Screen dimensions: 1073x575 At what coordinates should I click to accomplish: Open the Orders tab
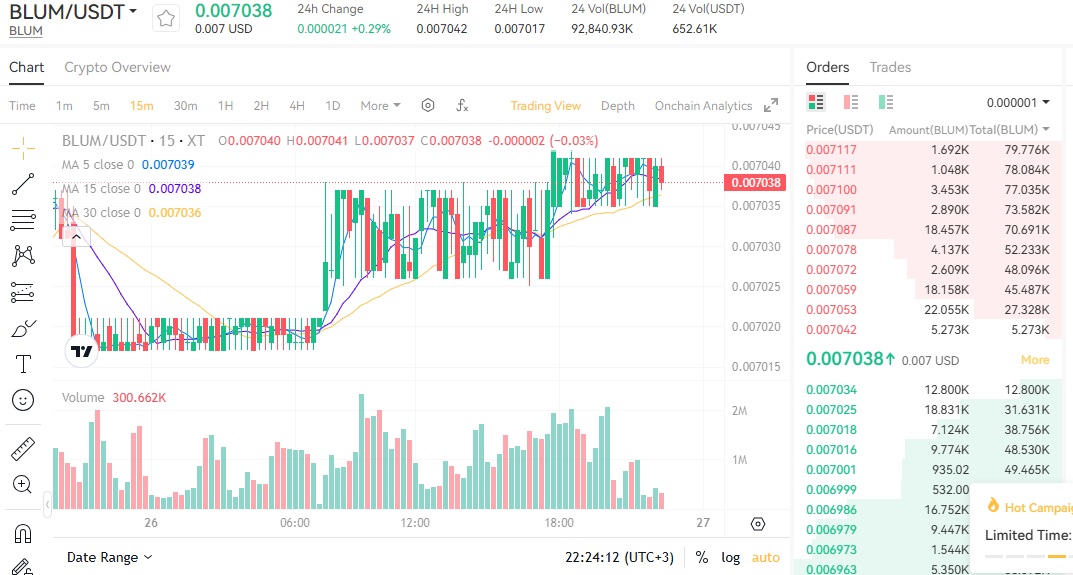click(827, 67)
